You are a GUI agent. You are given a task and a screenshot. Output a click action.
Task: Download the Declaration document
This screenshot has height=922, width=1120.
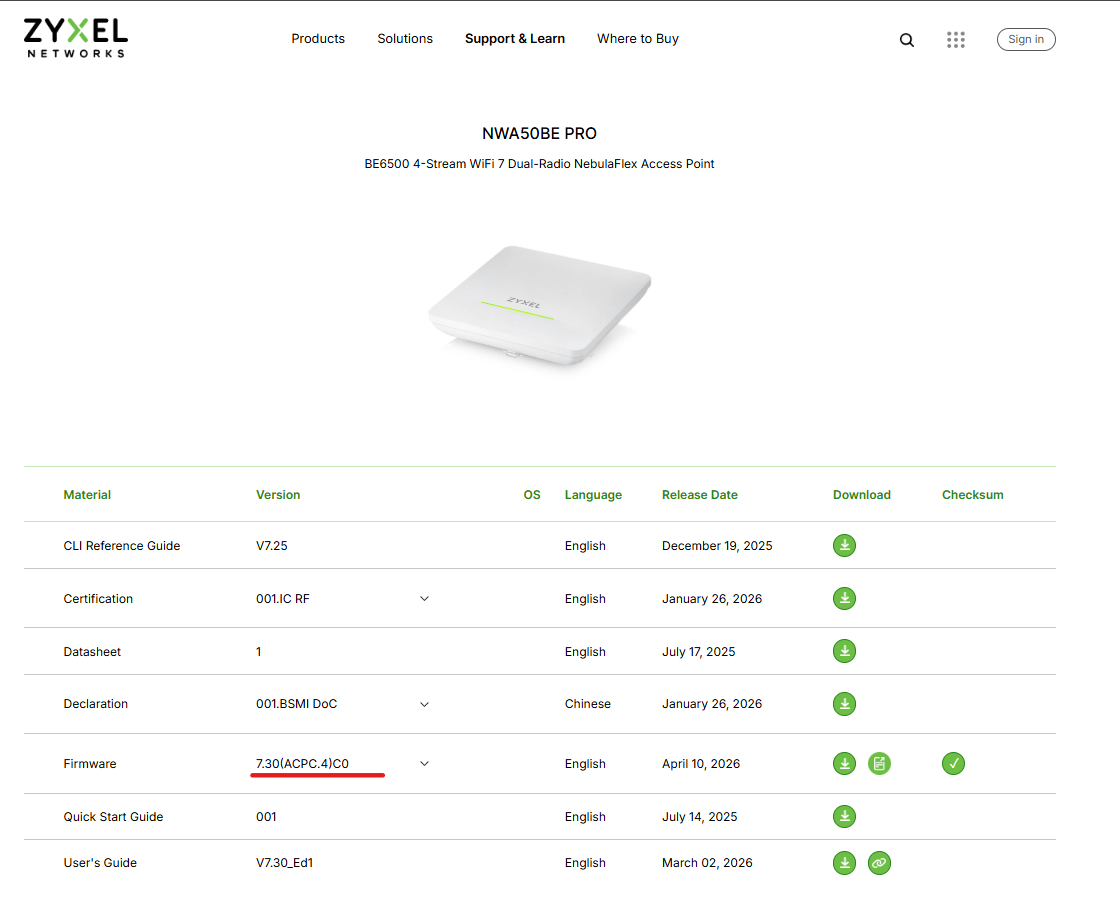tap(844, 704)
